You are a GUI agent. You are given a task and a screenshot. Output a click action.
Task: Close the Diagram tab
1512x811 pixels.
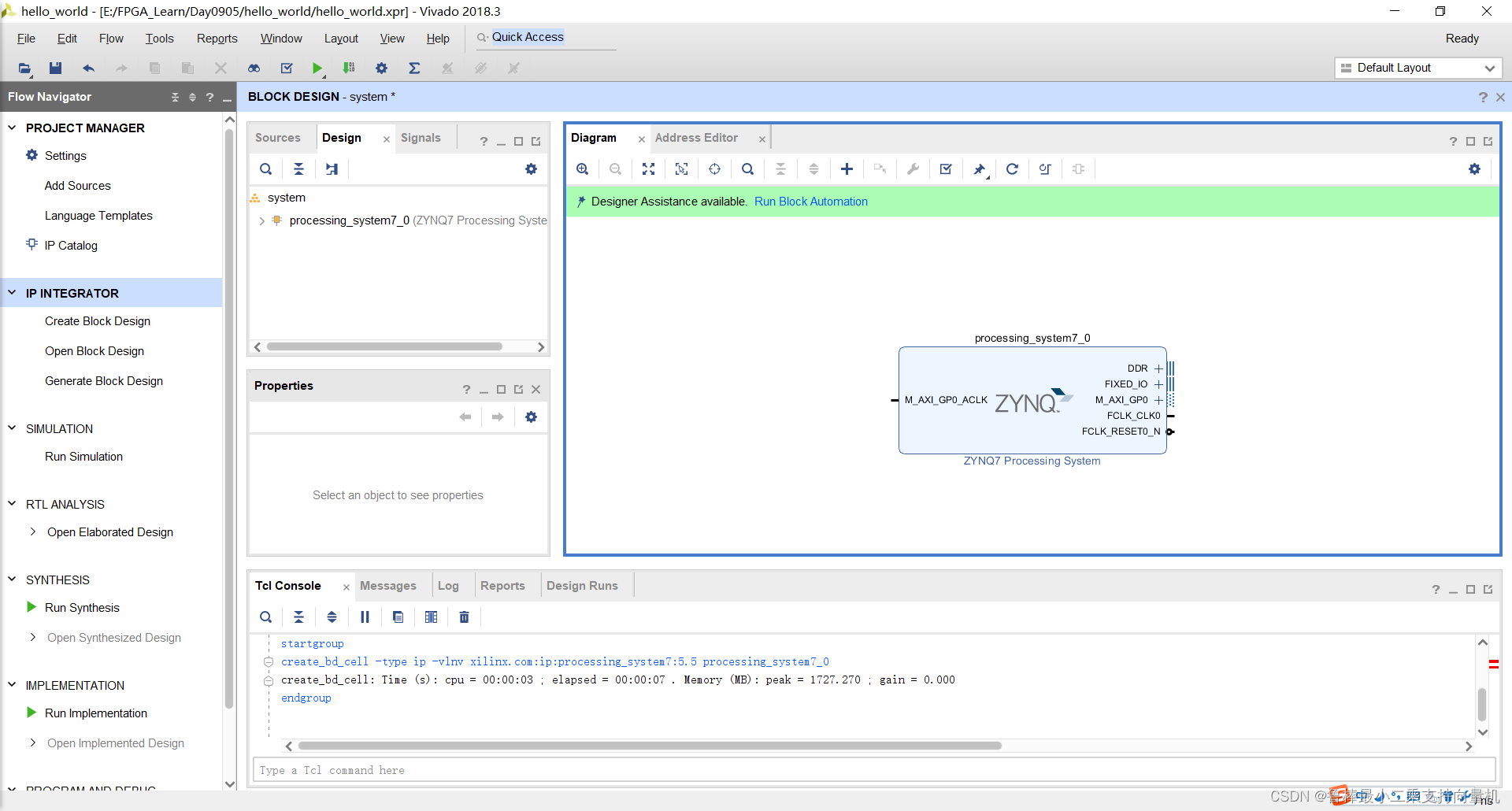[x=642, y=139]
